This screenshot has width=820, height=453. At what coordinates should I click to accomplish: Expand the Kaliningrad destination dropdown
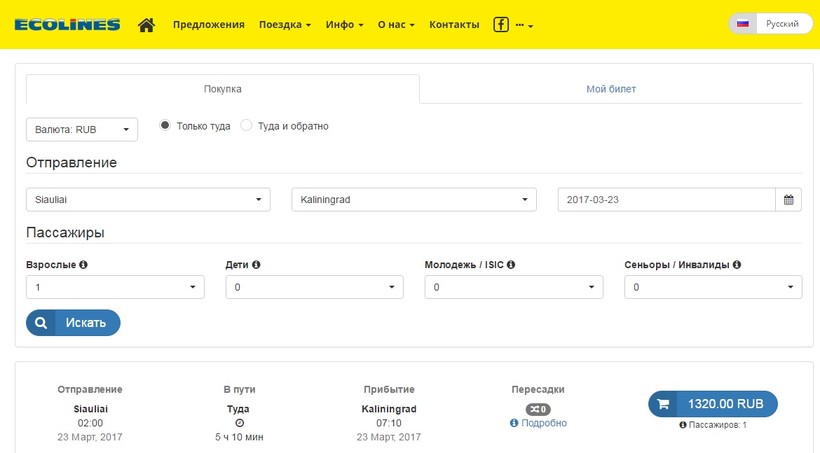click(413, 200)
